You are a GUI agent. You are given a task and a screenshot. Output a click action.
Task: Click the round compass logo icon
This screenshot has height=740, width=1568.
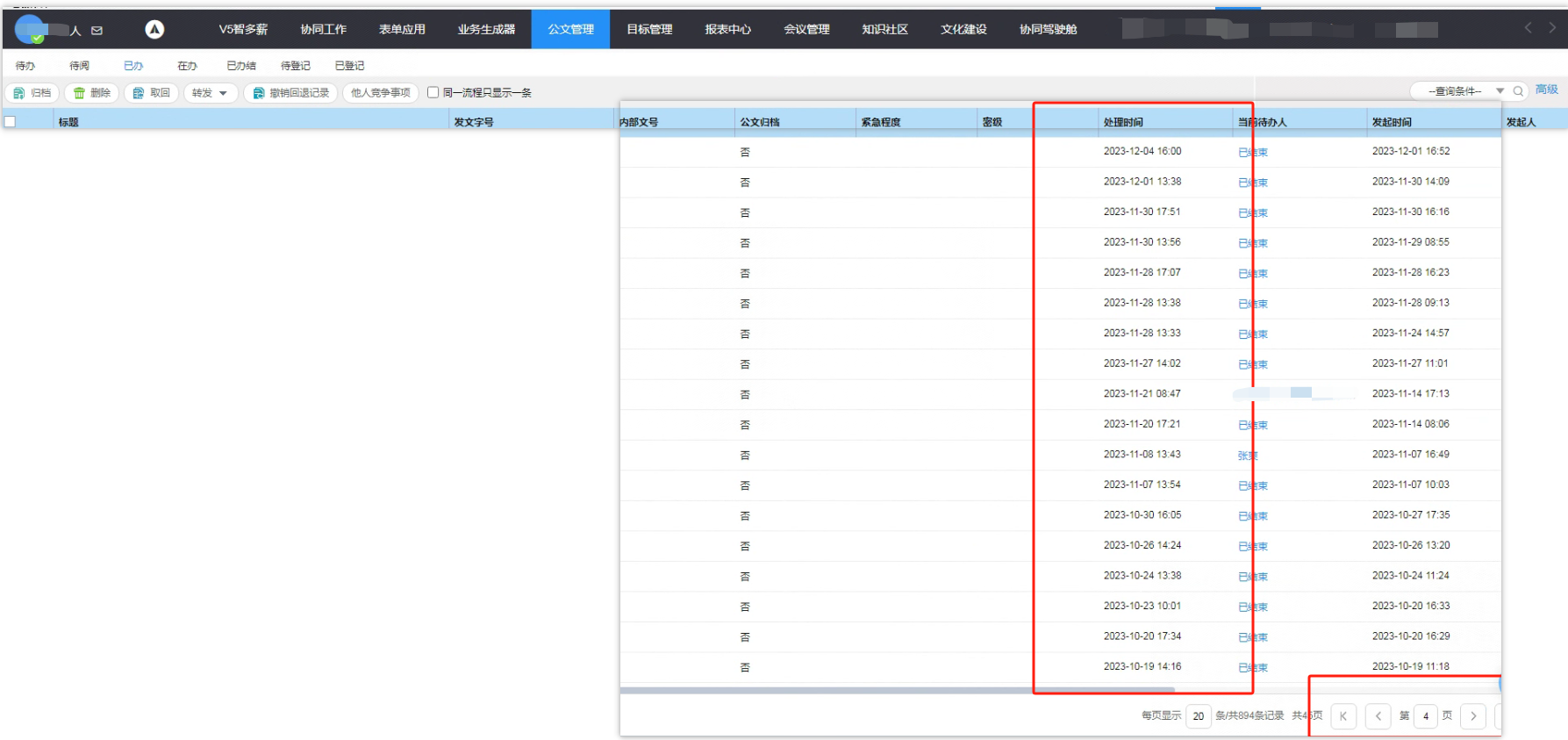click(x=154, y=30)
